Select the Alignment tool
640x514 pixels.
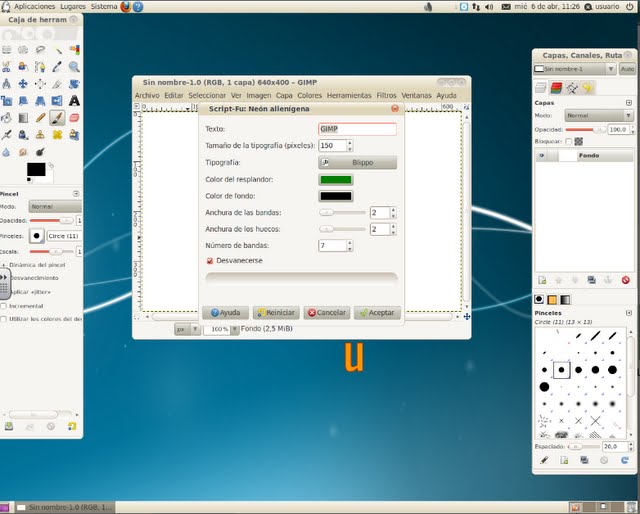click(40, 84)
